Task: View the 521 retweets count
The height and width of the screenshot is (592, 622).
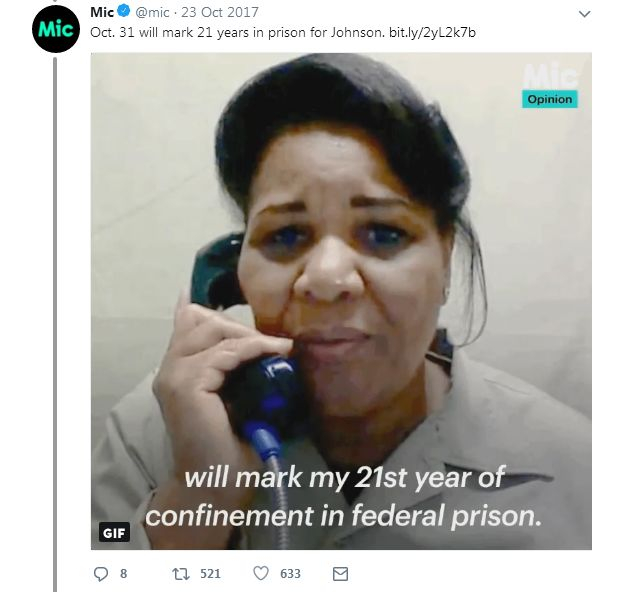Action: click(x=210, y=574)
